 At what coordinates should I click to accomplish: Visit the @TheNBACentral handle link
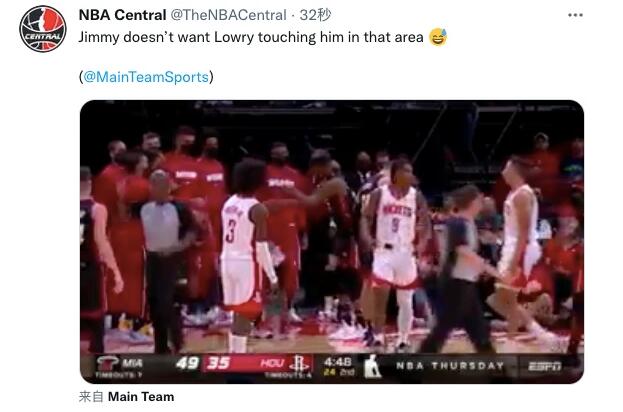click(x=228, y=15)
